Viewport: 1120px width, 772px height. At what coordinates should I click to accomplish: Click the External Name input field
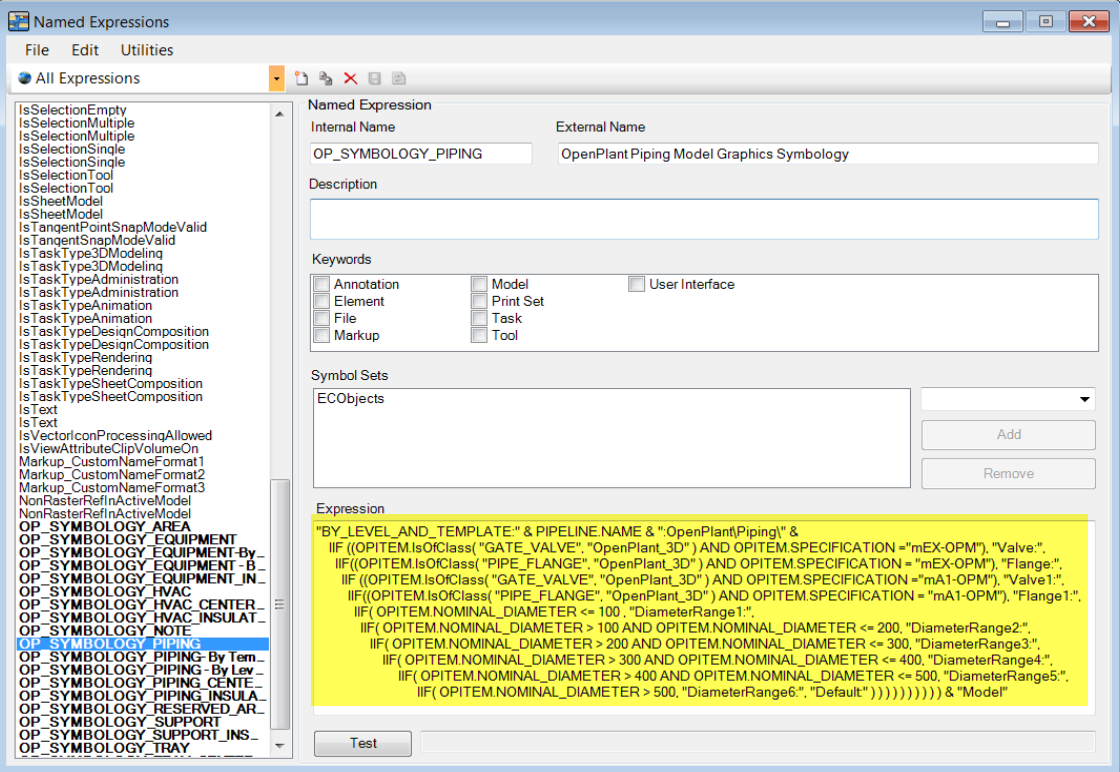click(x=828, y=154)
